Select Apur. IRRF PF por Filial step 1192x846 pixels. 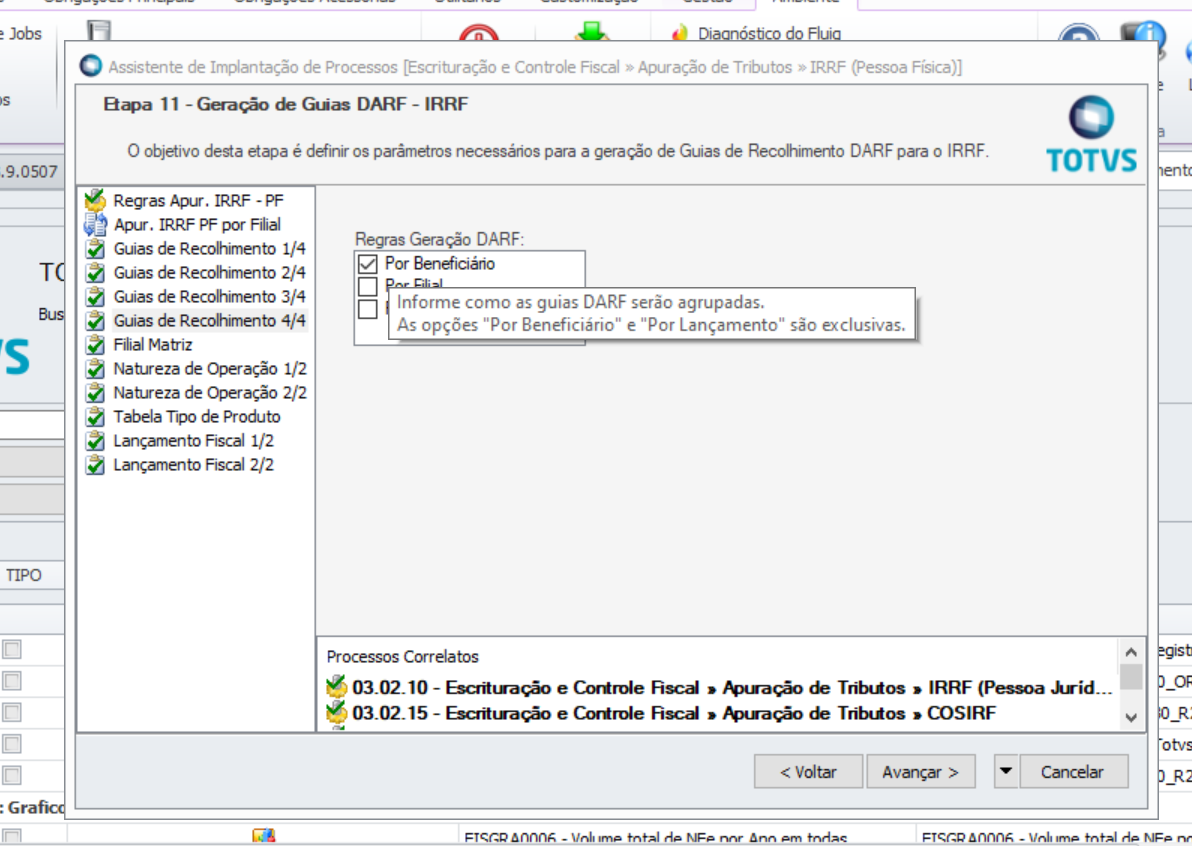click(198, 225)
